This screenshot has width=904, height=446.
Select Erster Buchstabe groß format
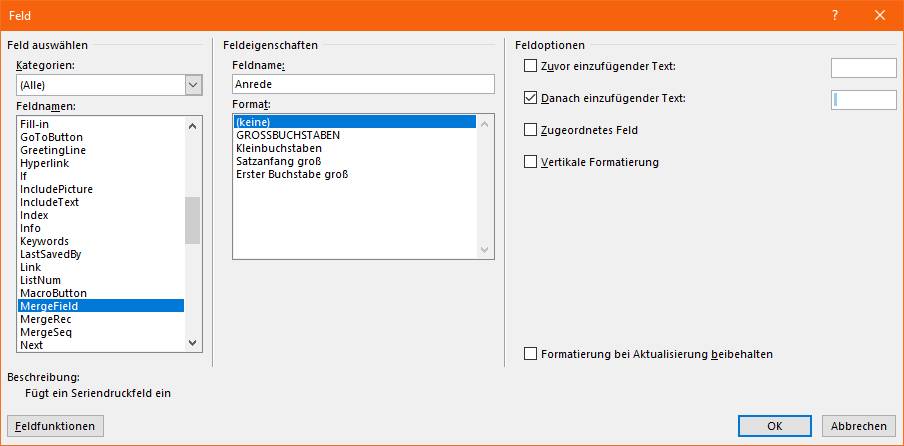coord(292,174)
